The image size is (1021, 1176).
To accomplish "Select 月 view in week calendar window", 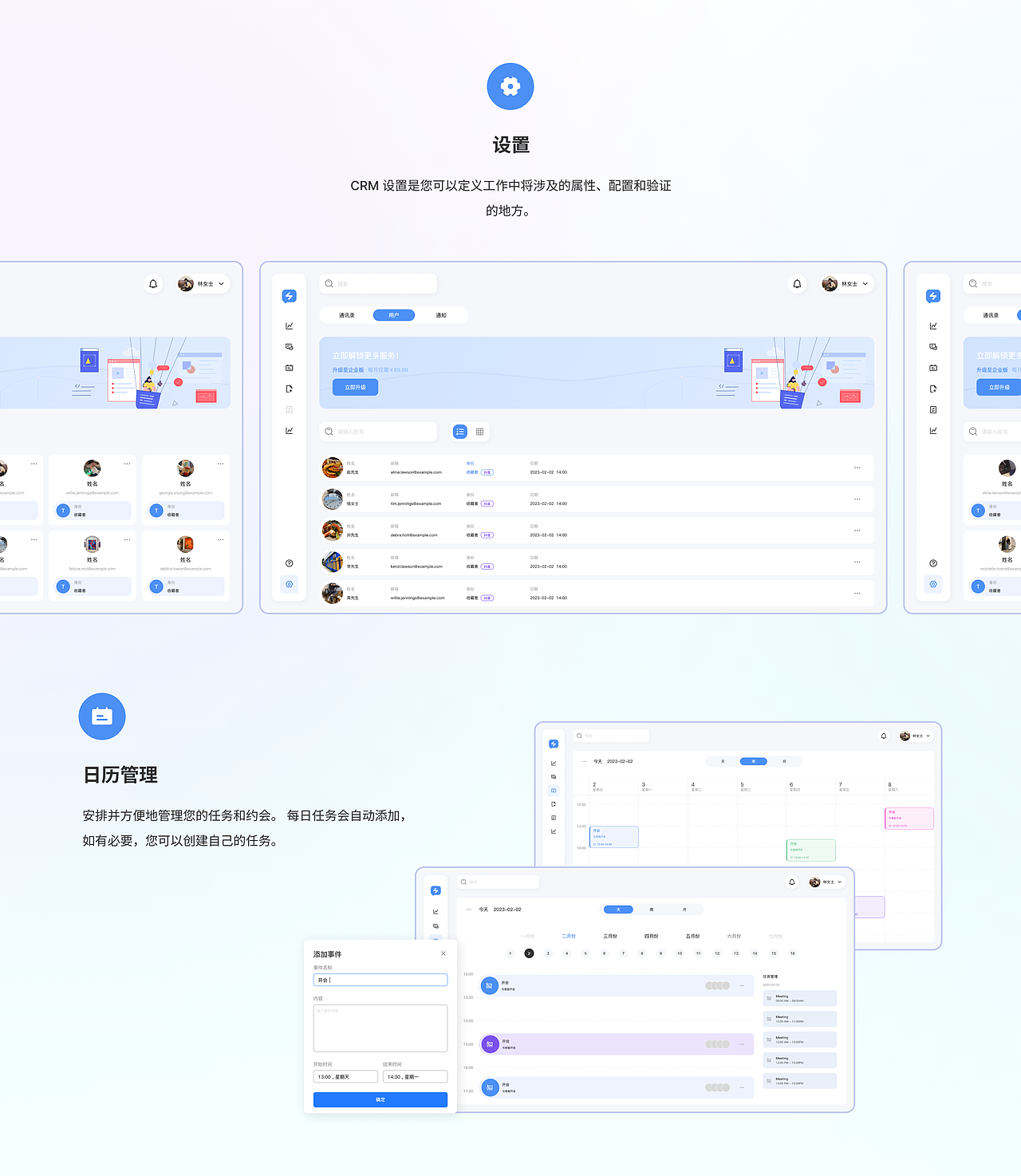I will click(784, 761).
